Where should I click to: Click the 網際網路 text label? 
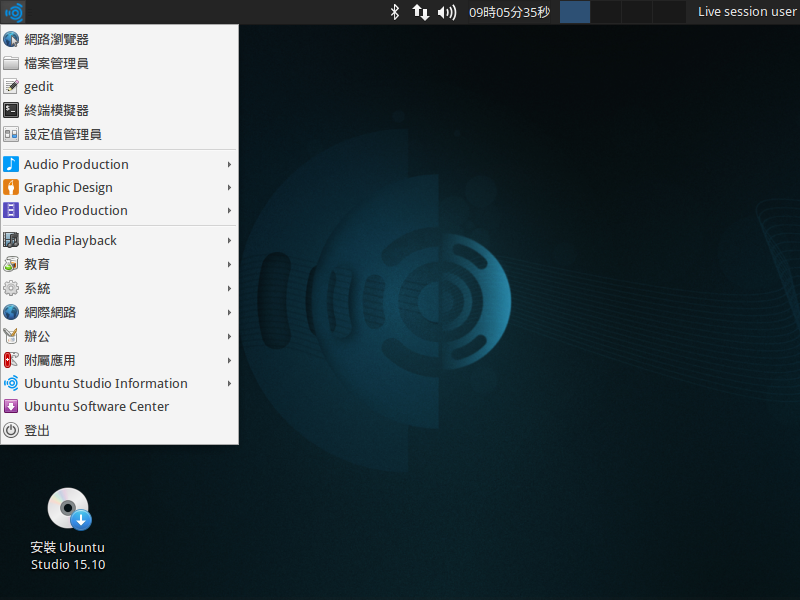tap(50, 312)
